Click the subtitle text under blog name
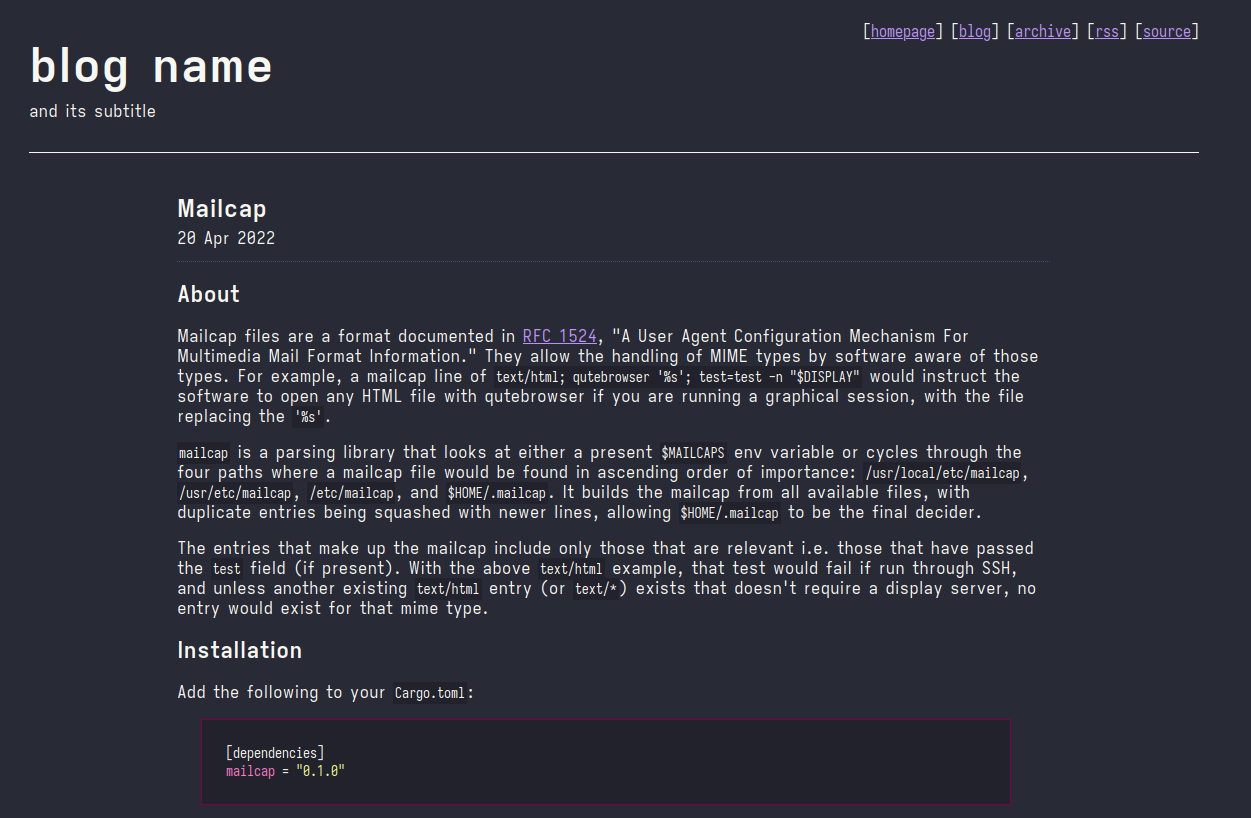Viewport: 1251px width, 818px height. pos(92,111)
